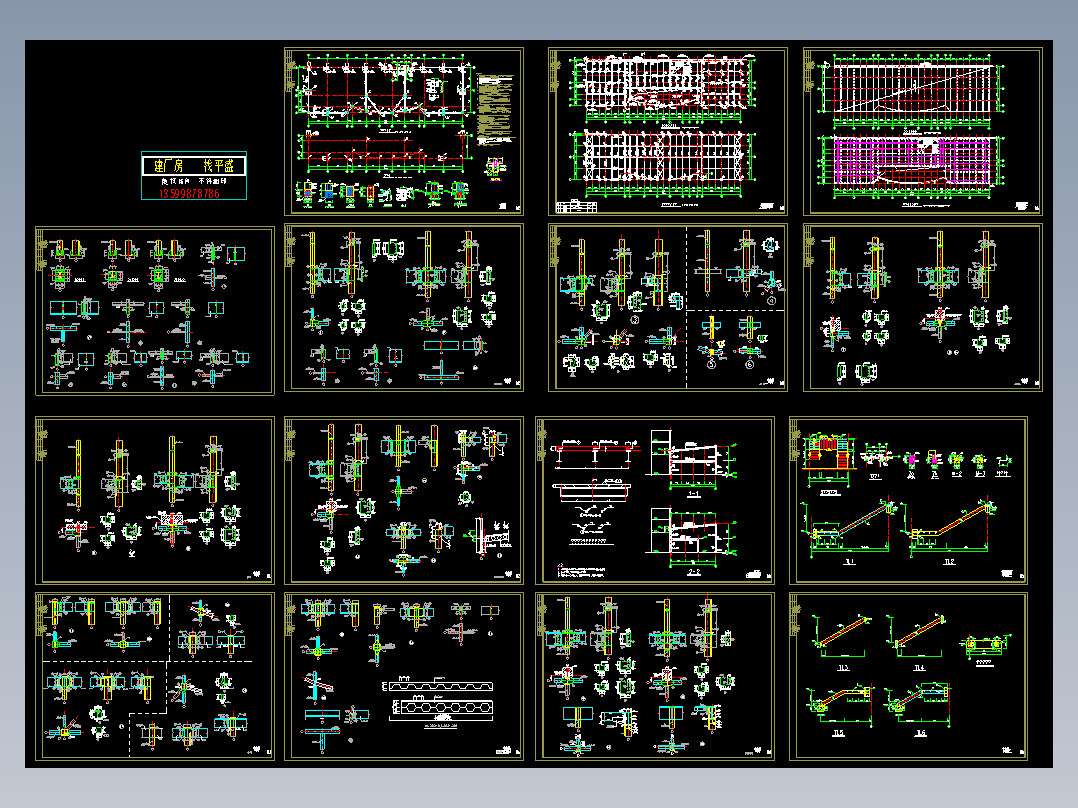Select the white profiled deck outline detail

pyautogui.click(x=440, y=686)
